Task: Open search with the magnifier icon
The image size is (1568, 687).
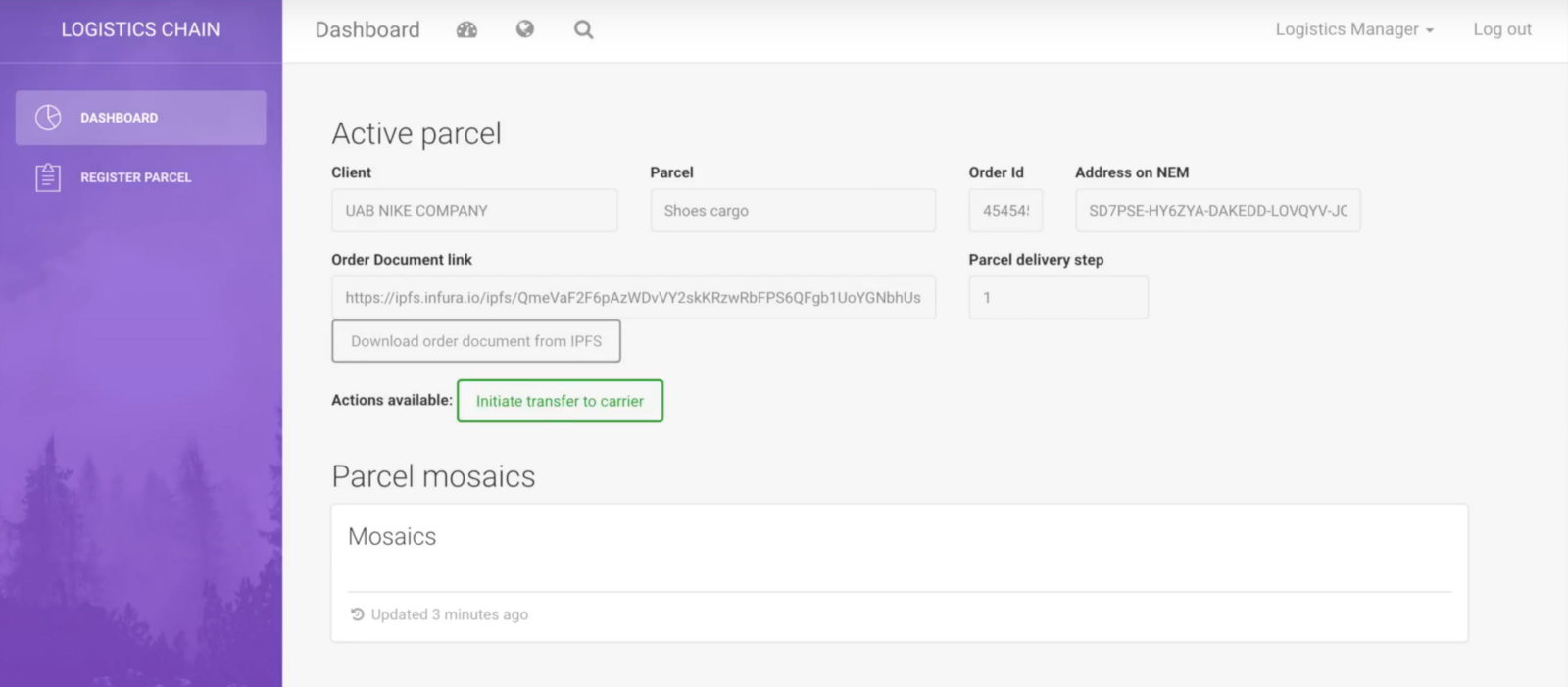Action: point(584,29)
